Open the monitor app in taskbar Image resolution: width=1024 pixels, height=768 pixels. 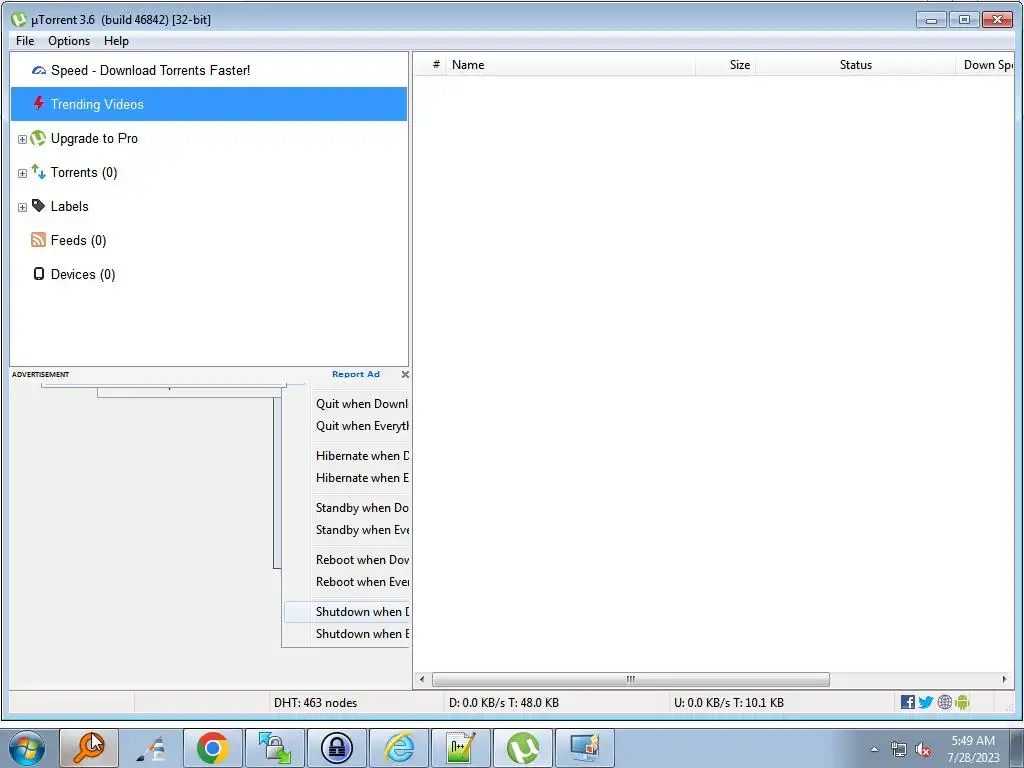click(x=585, y=748)
